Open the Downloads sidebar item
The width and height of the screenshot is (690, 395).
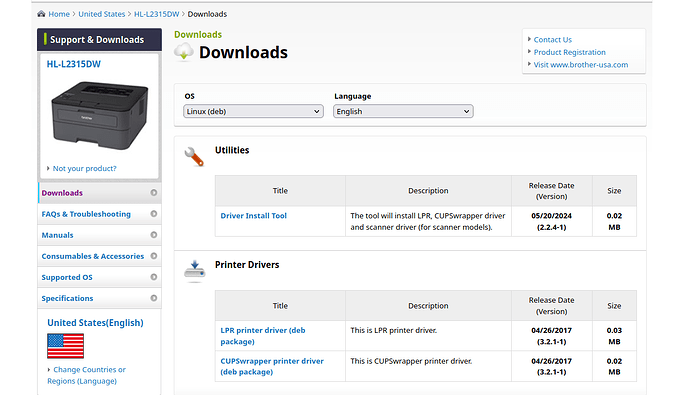(x=99, y=193)
